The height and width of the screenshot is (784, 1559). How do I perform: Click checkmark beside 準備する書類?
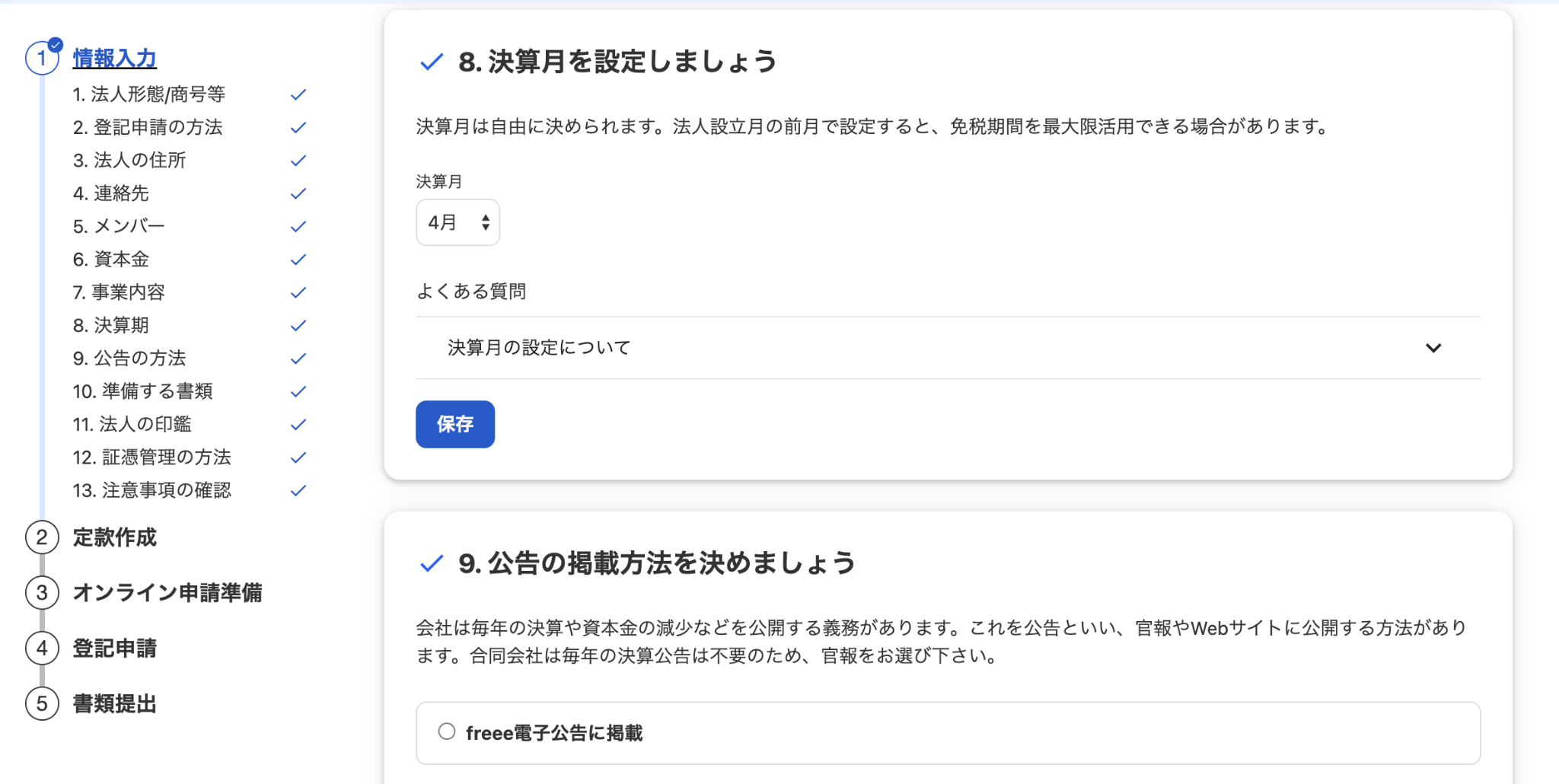click(x=298, y=391)
